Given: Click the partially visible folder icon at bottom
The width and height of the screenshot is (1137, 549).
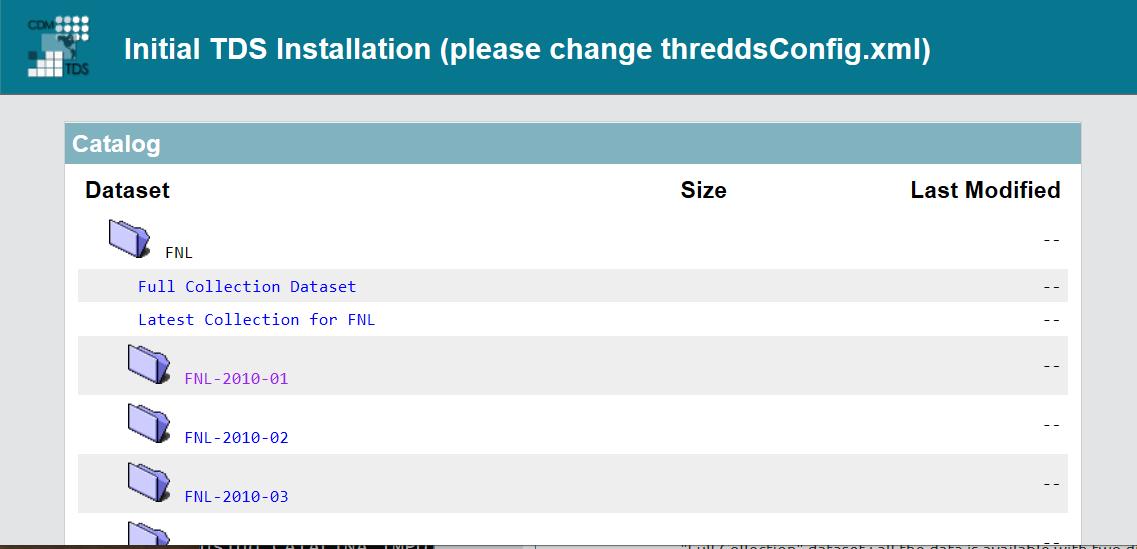Looking at the screenshot, I should point(149,534).
